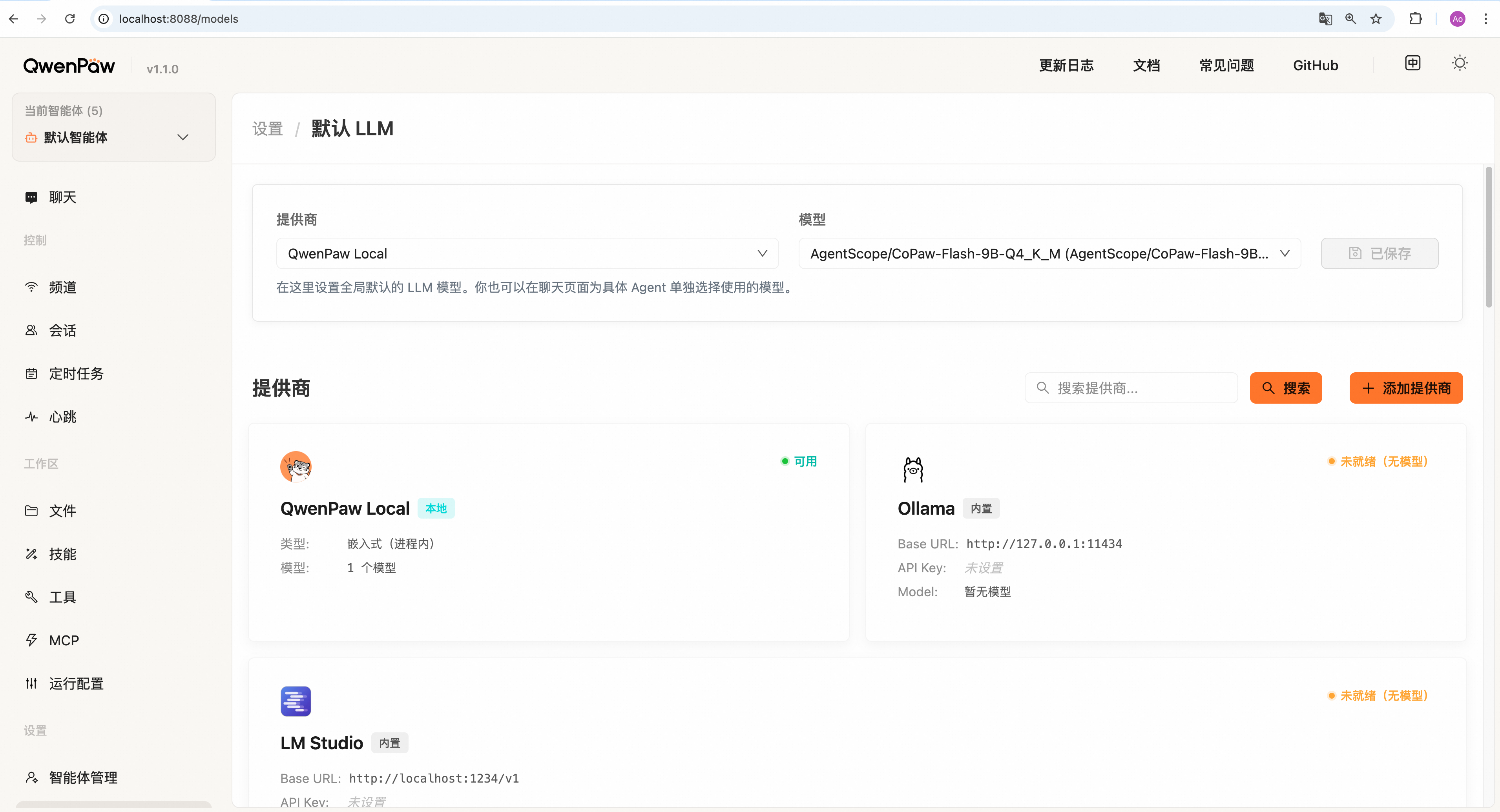Click the 智能体管理 user icon

pos(31,777)
